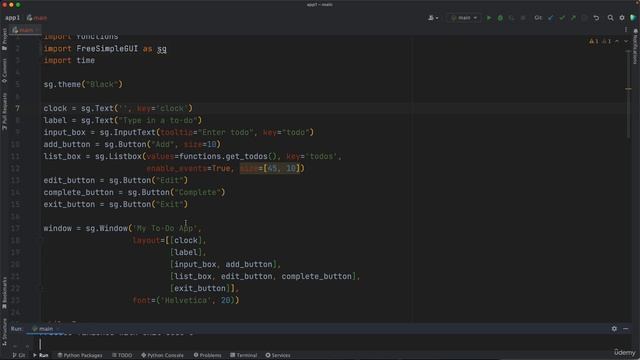Start debugging with the green bug icon

pyautogui.click(x=500, y=18)
